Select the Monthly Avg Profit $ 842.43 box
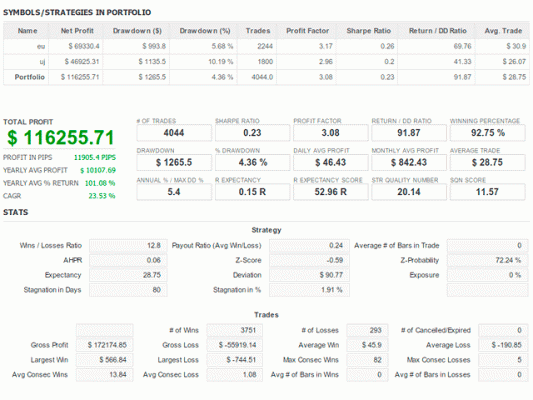 pos(409,162)
